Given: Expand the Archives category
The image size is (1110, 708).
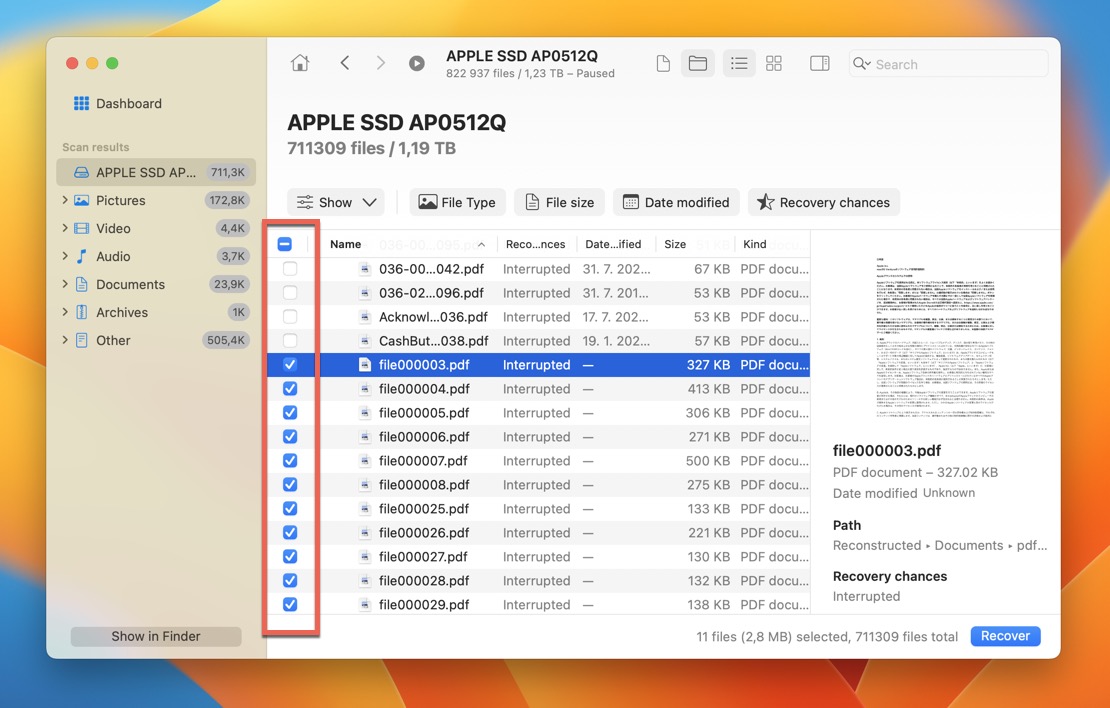Looking at the screenshot, I should [65, 312].
